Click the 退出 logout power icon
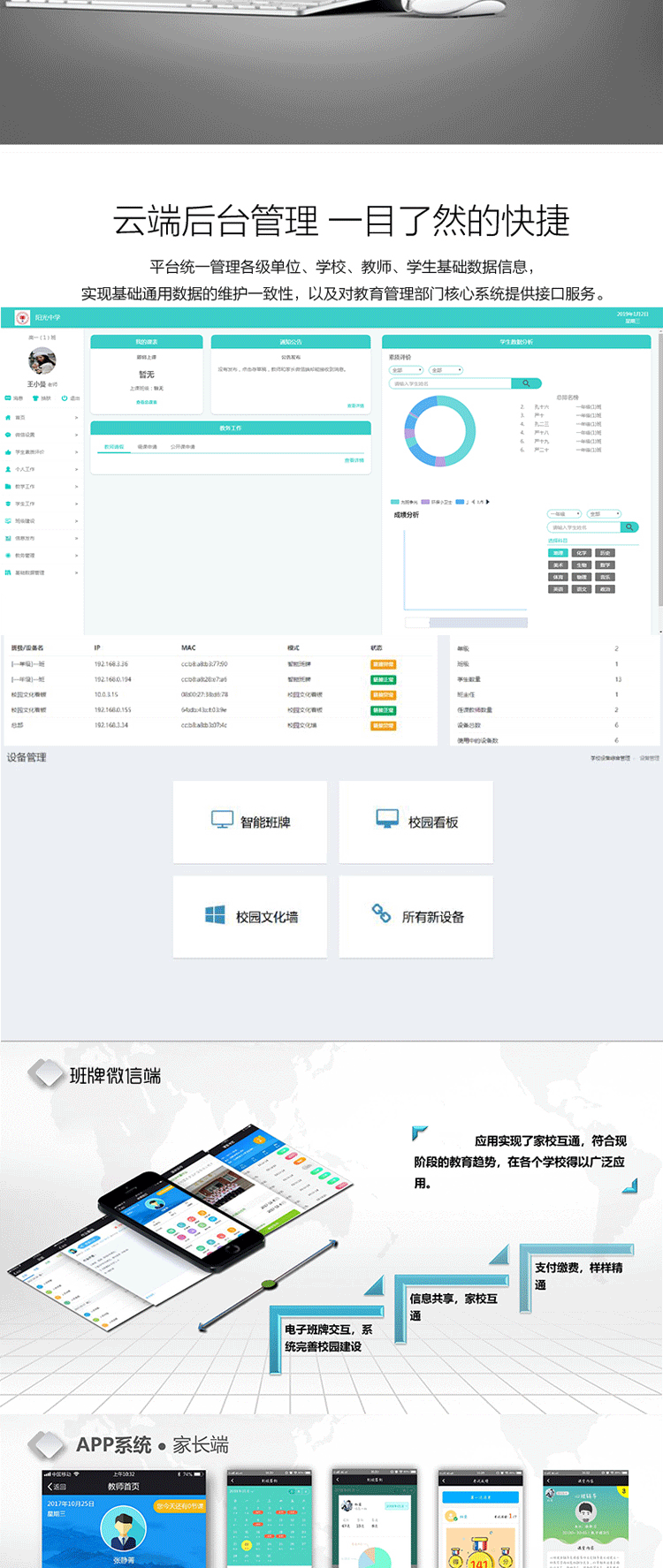 pos(65,398)
